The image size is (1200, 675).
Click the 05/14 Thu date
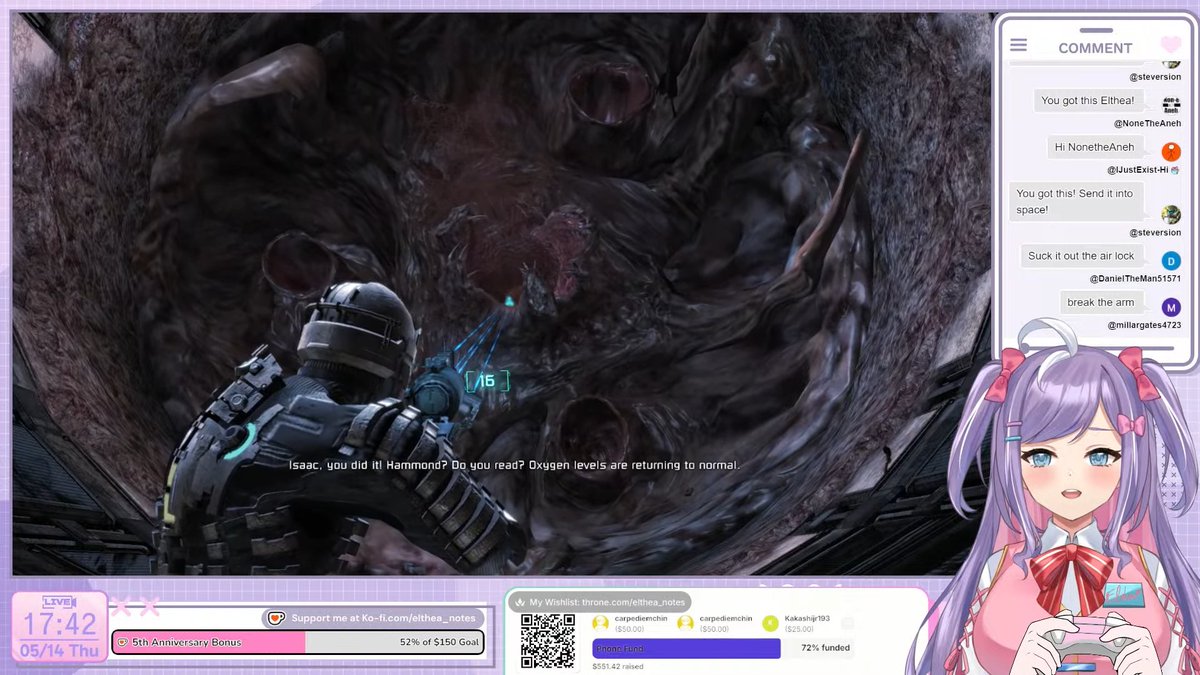click(x=60, y=651)
